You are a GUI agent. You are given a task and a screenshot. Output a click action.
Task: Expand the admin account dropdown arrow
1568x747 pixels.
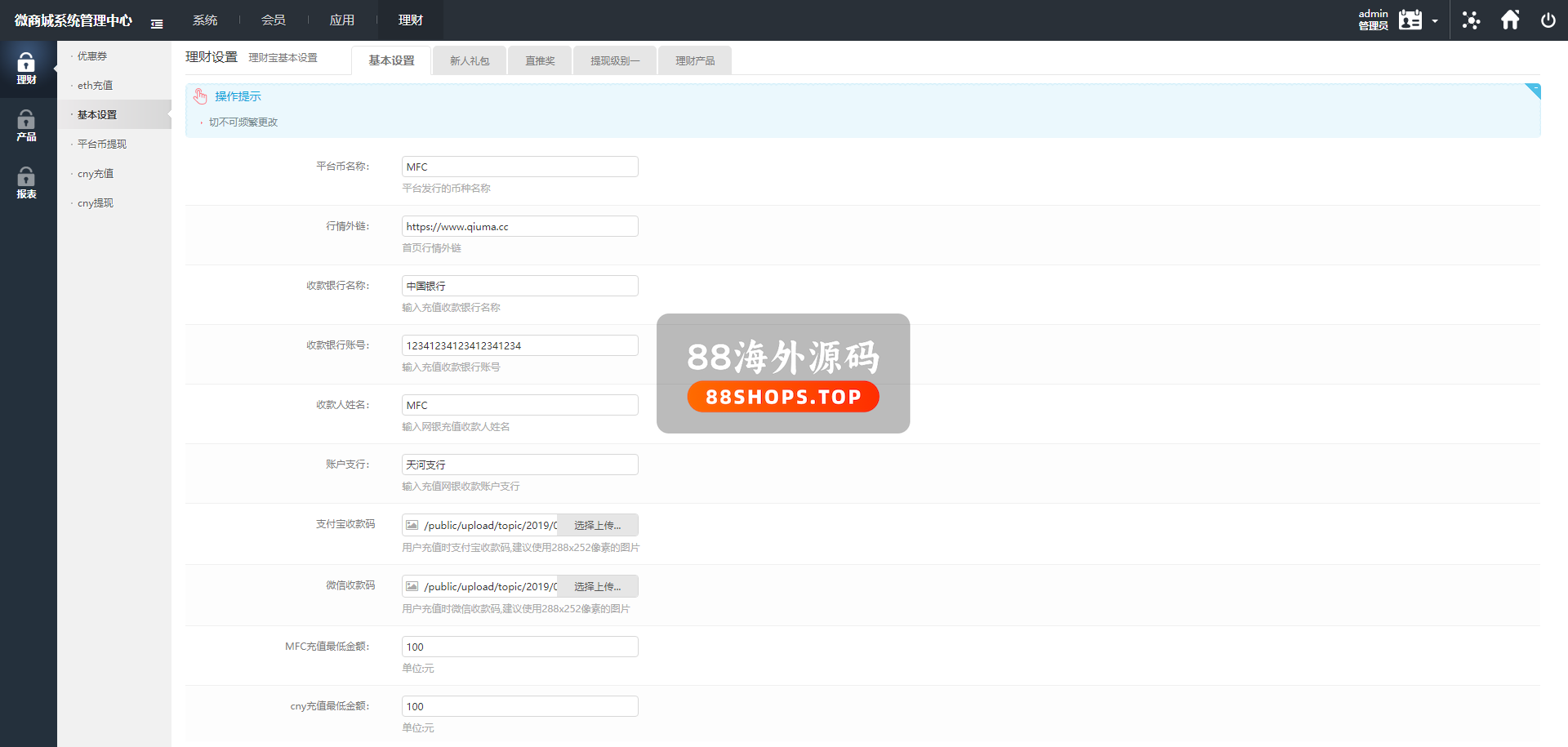click(x=1435, y=21)
